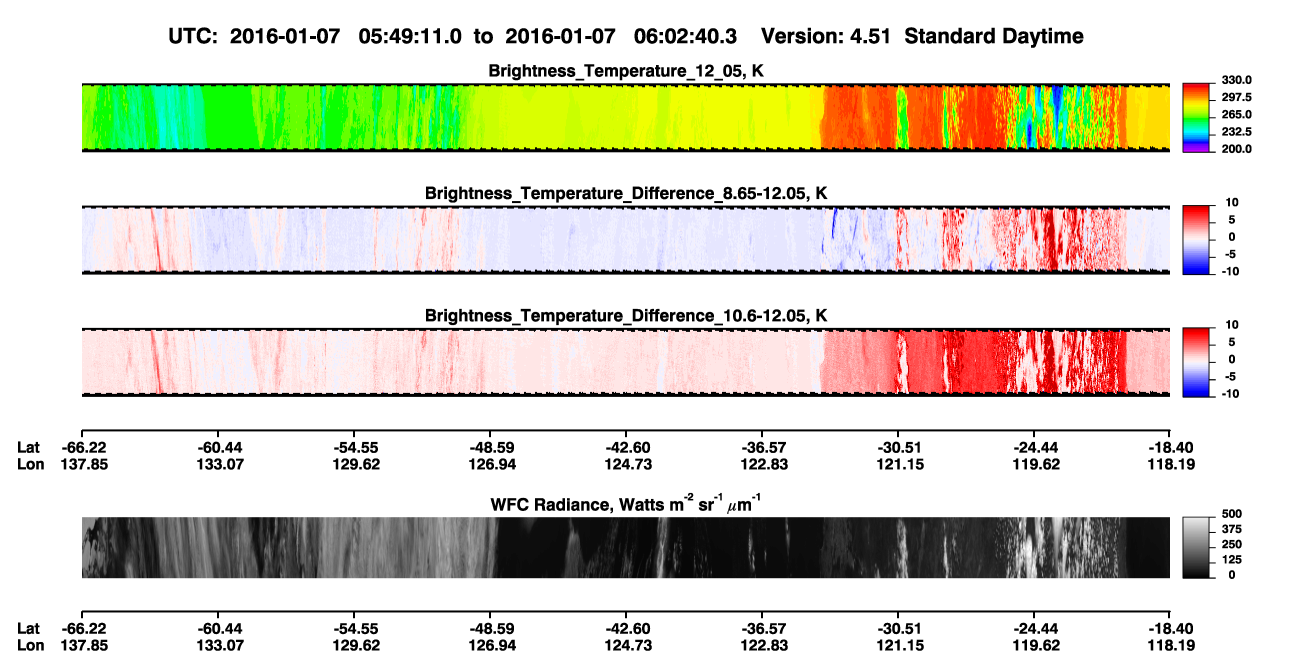The width and height of the screenshot is (1300, 667).
Task: Click latitude -36.57 on the axis above WFC Radiance
Action: click(x=763, y=447)
